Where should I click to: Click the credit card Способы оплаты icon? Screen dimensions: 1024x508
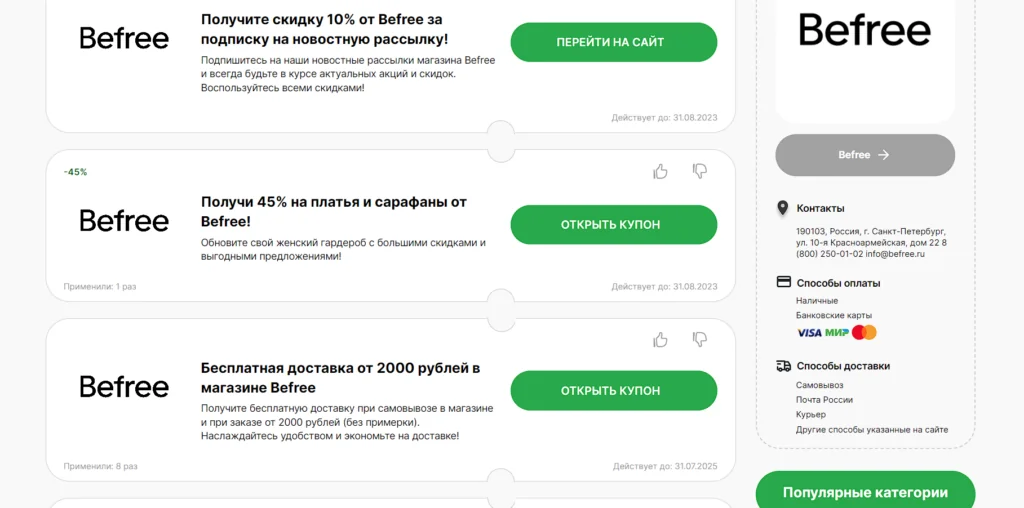(784, 282)
